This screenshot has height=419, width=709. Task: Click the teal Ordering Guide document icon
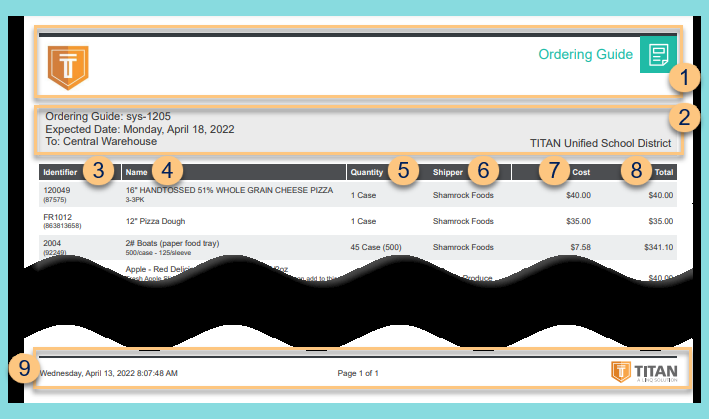[658, 54]
